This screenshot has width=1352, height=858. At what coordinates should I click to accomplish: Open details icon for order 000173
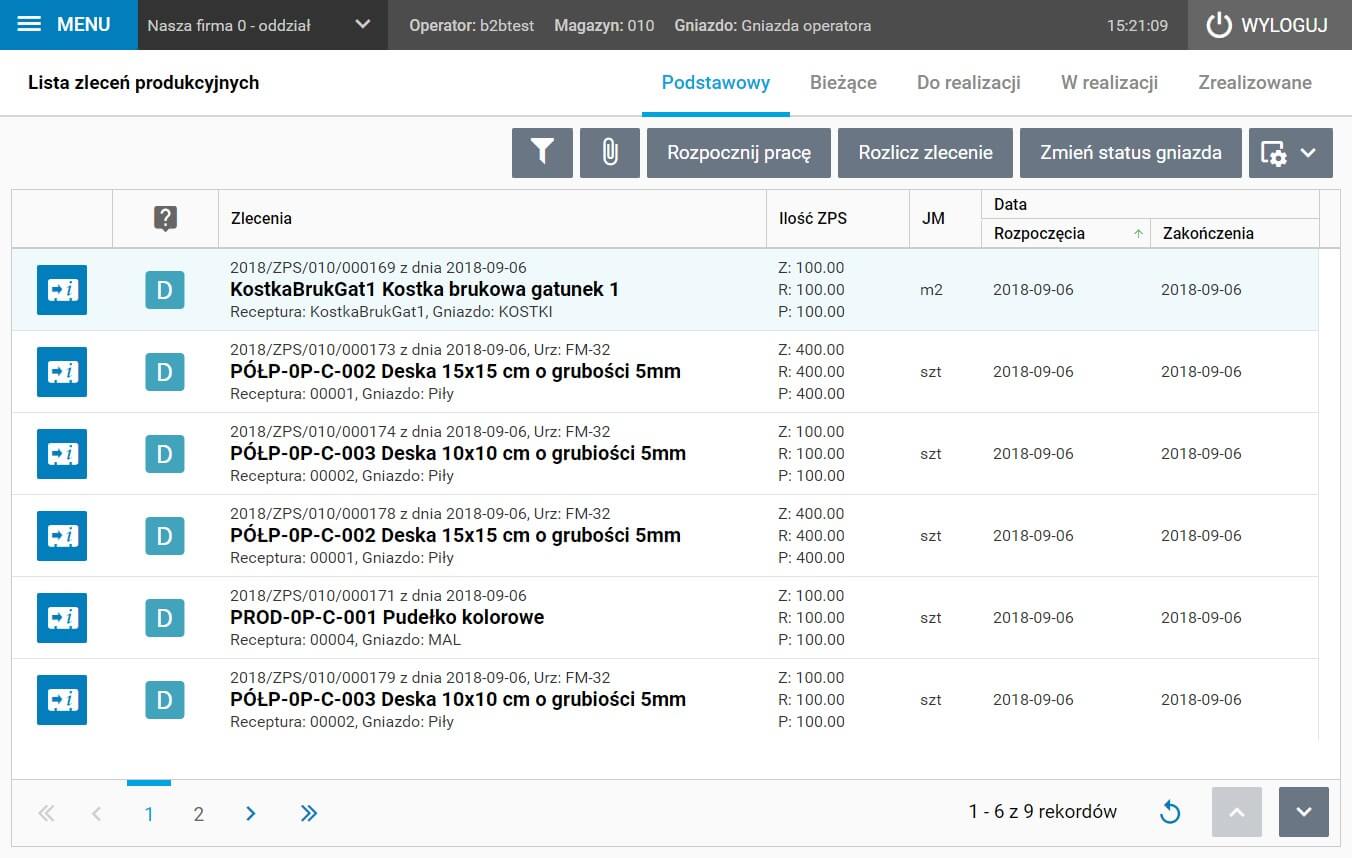(62, 372)
